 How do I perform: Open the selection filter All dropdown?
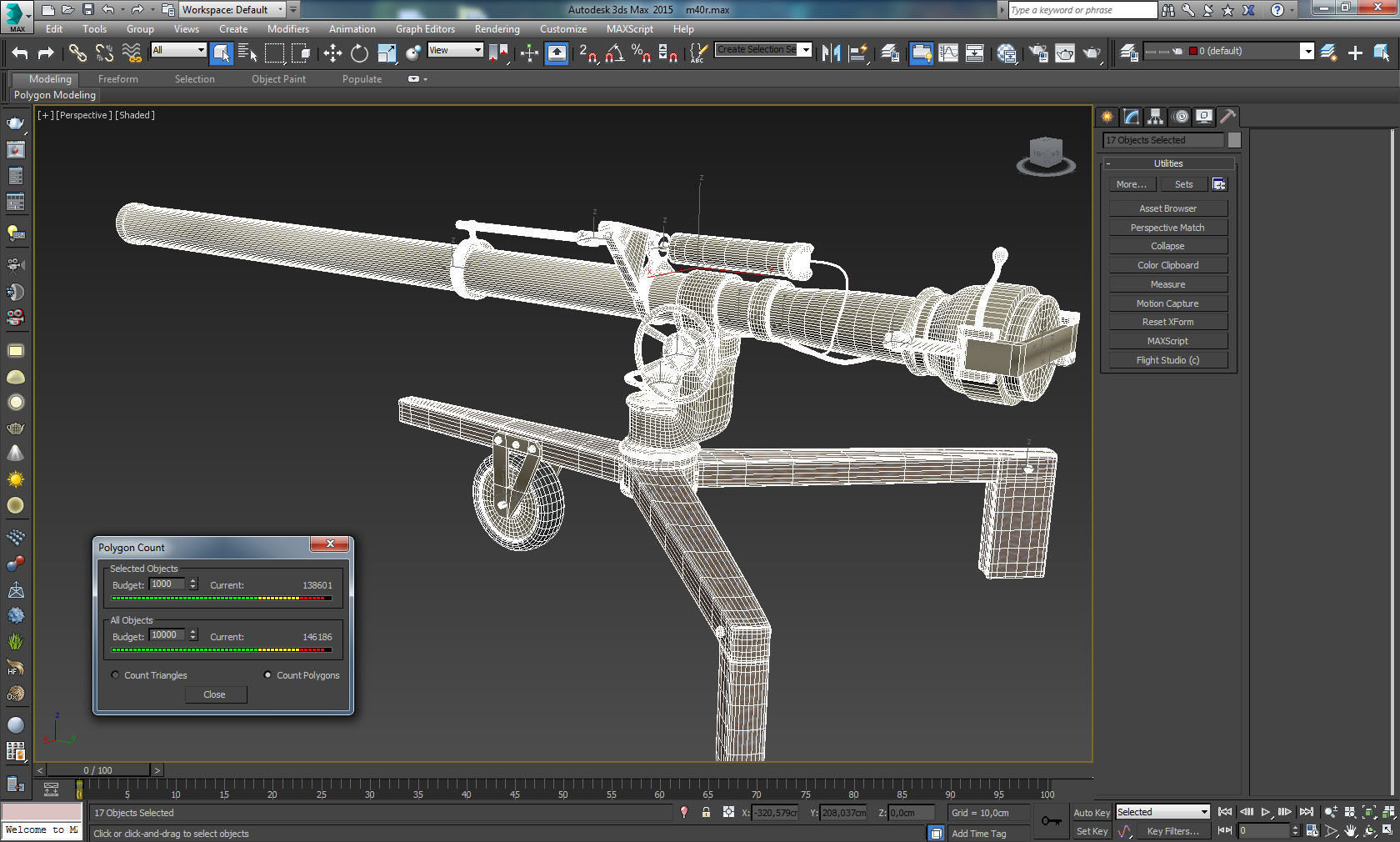(178, 50)
